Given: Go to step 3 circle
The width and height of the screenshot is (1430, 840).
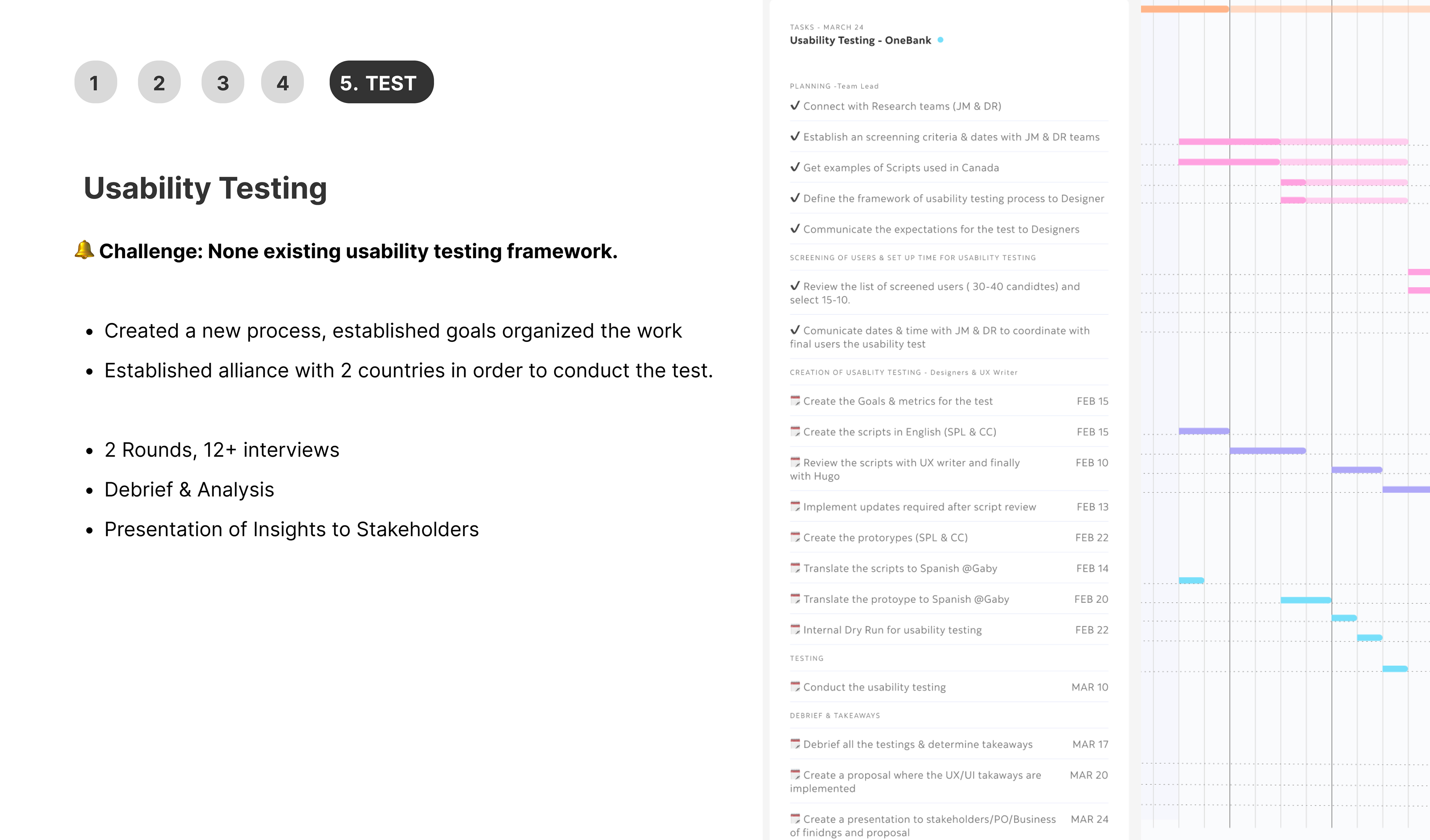Looking at the screenshot, I should [x=223, y=82].
